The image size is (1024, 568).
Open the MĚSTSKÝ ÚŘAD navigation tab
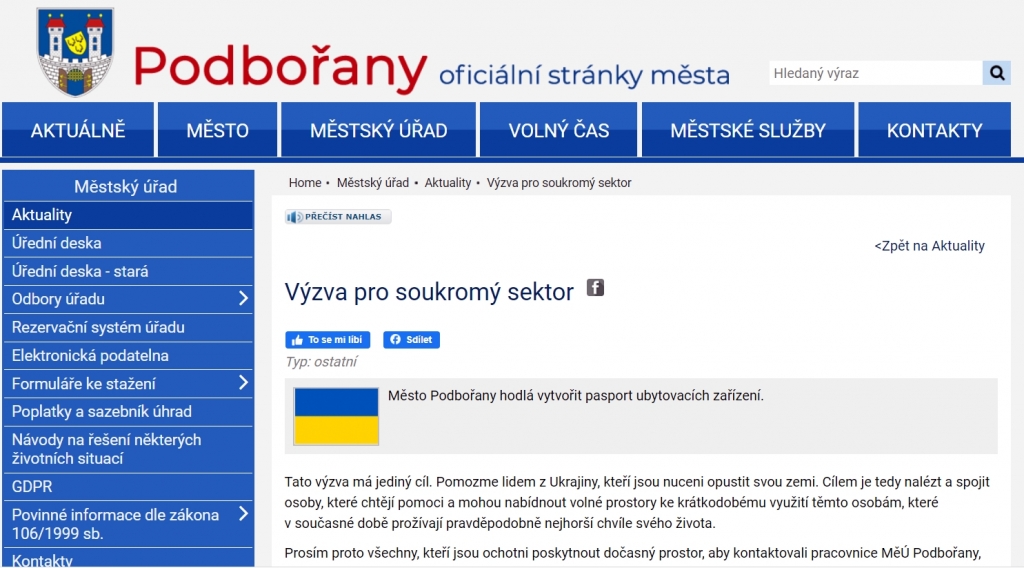(378, 130)
